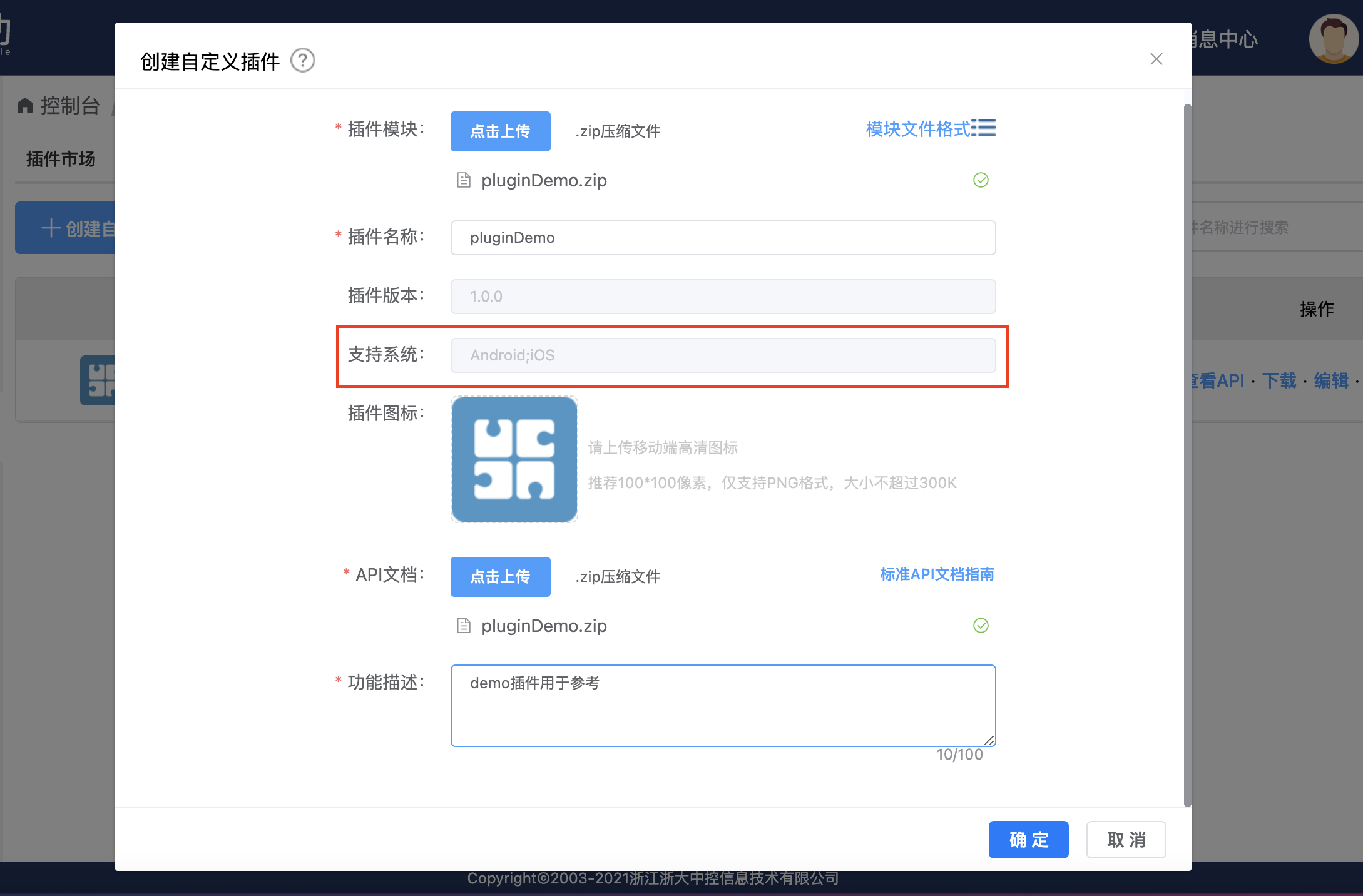Viewport: 1363px width, 896px height.
Task: Close the 创建自定义插件 dialog
Action: click(1156, 59)
